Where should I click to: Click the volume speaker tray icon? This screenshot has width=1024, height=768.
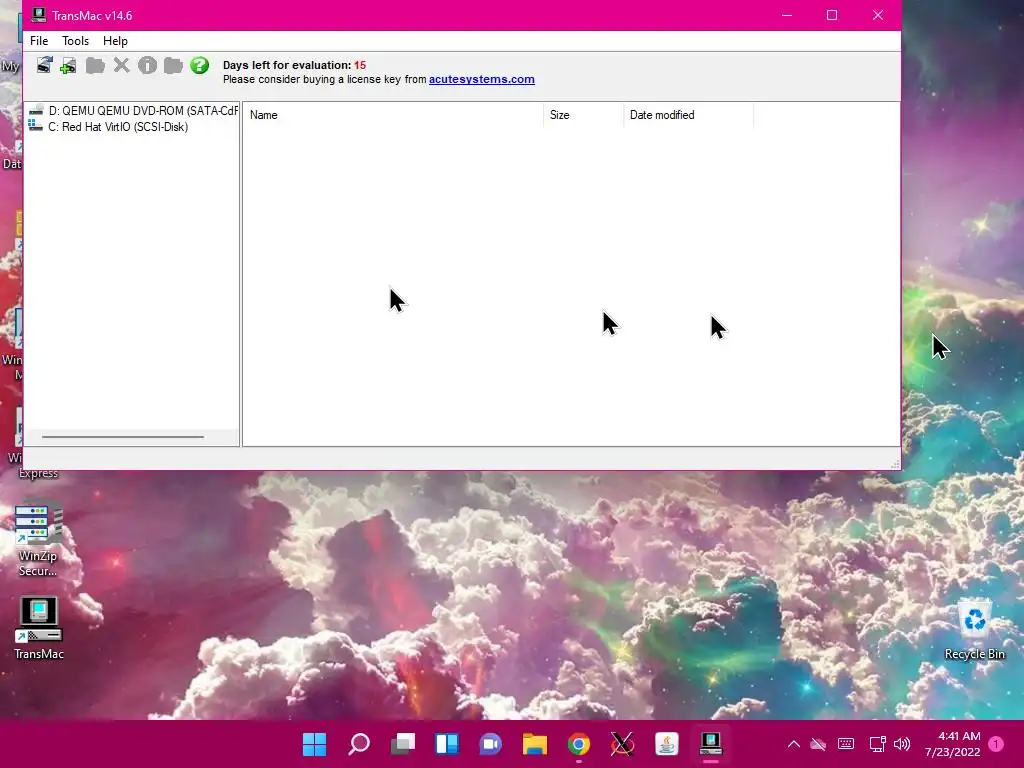pos(902,744)
